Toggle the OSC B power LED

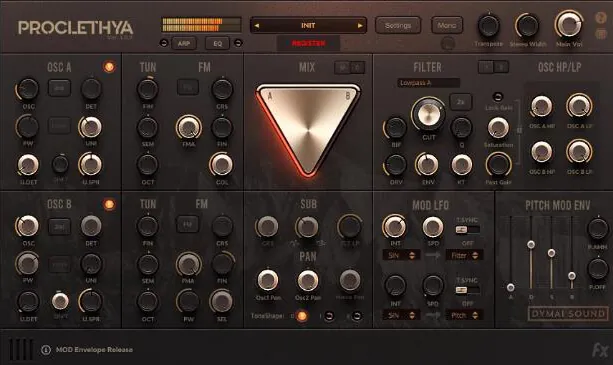(x=109, y=204)
